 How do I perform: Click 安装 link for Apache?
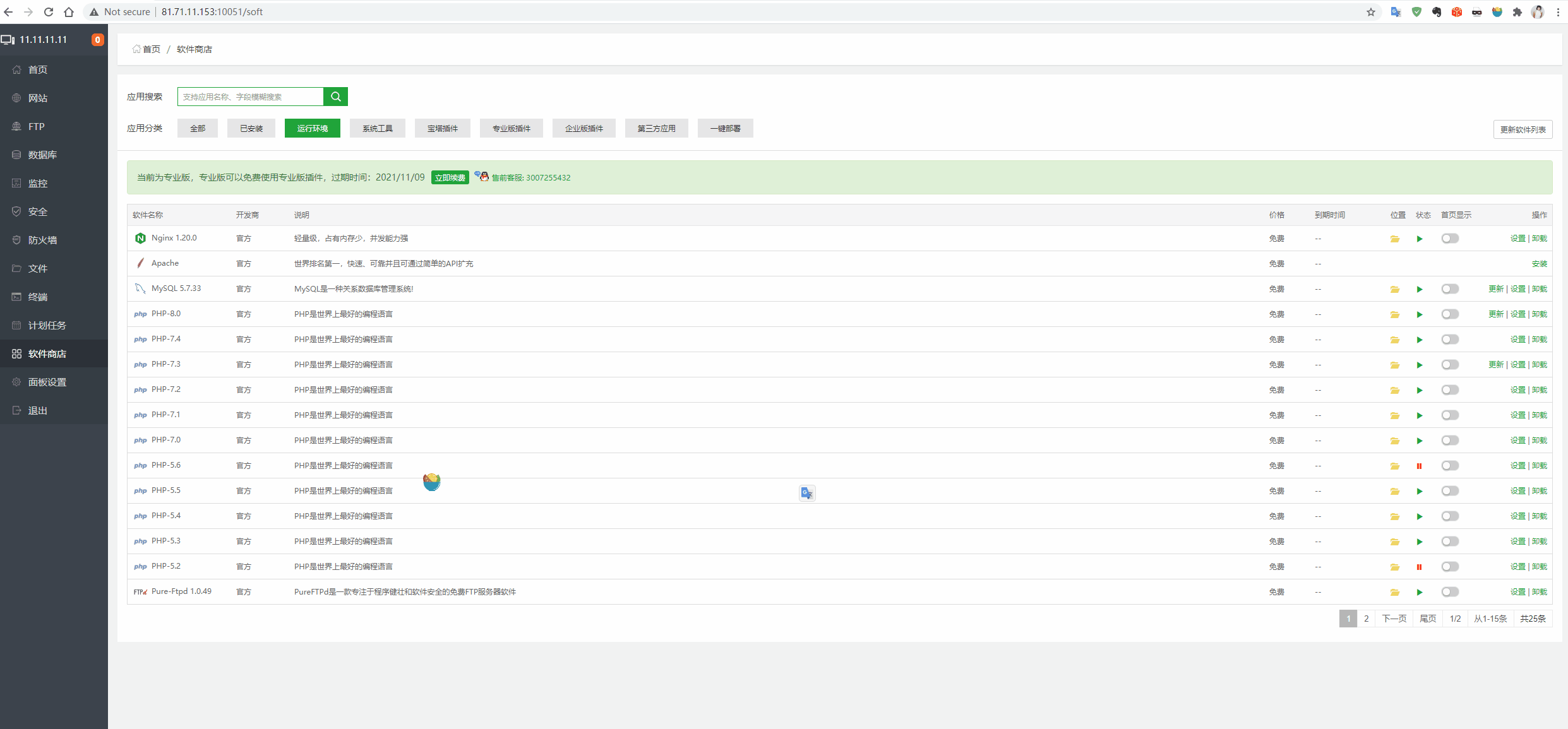point(1540,264)
